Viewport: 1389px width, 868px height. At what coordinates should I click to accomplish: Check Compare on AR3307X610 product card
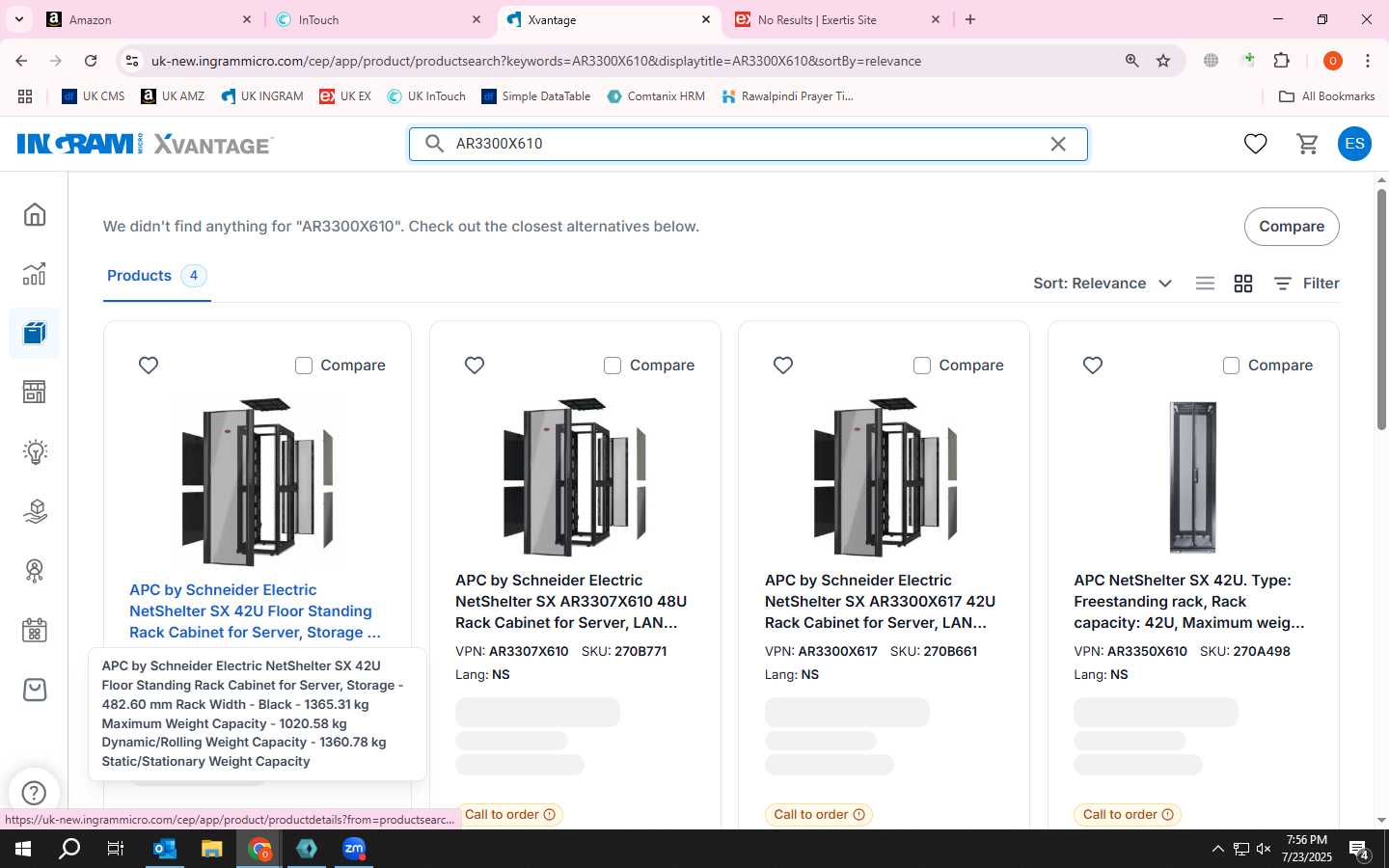click(x=613, y=366)
